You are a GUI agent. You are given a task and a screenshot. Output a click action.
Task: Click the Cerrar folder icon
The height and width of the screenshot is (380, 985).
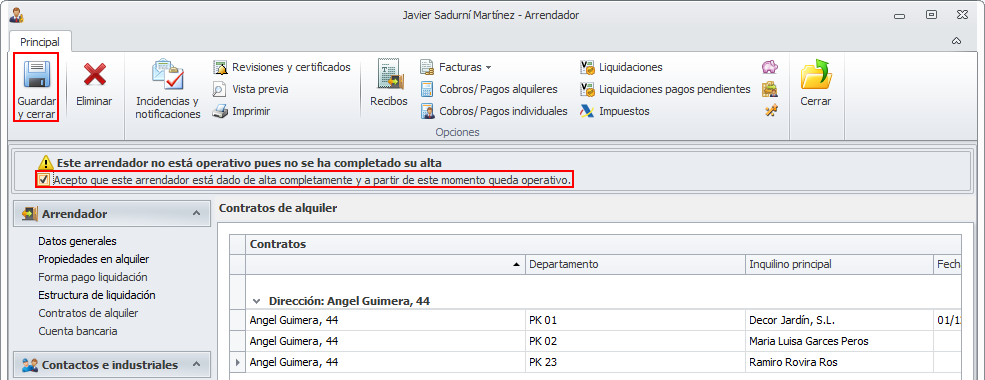pos(815,75)
